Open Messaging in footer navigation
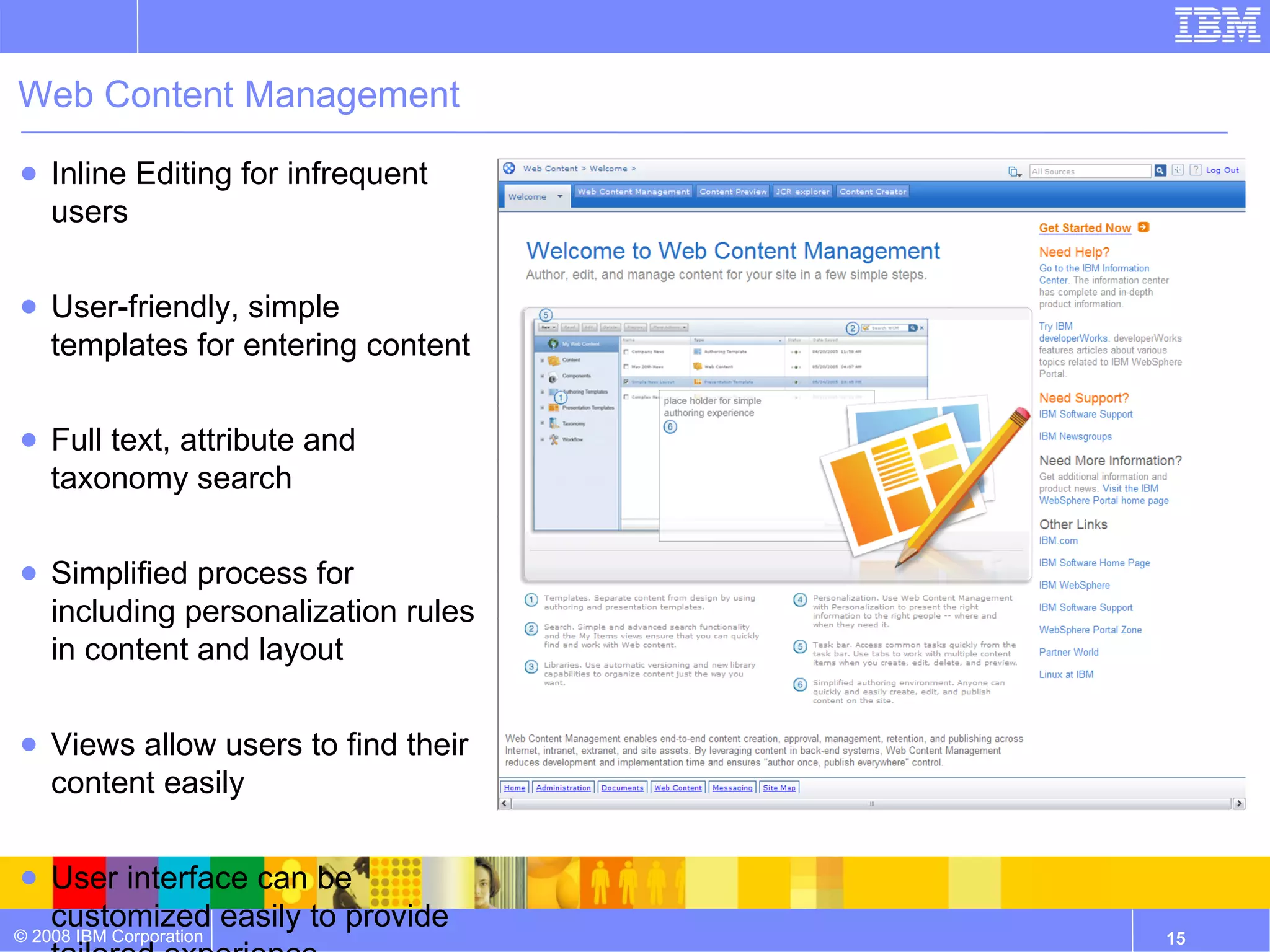 click(x=732, y=788)
